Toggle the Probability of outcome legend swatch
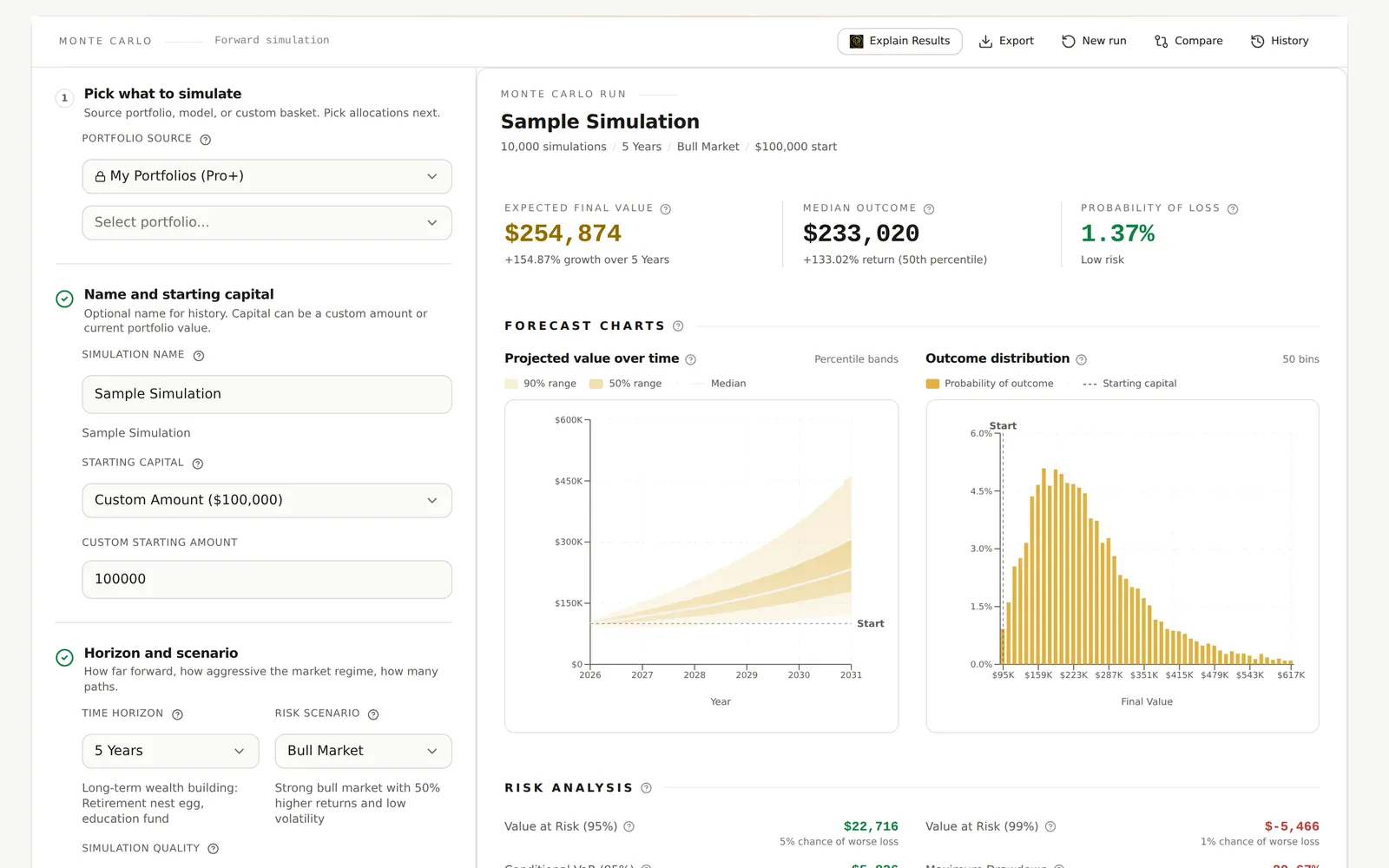Viewport: 1389px width, 868px height. (x=932, y=384)
